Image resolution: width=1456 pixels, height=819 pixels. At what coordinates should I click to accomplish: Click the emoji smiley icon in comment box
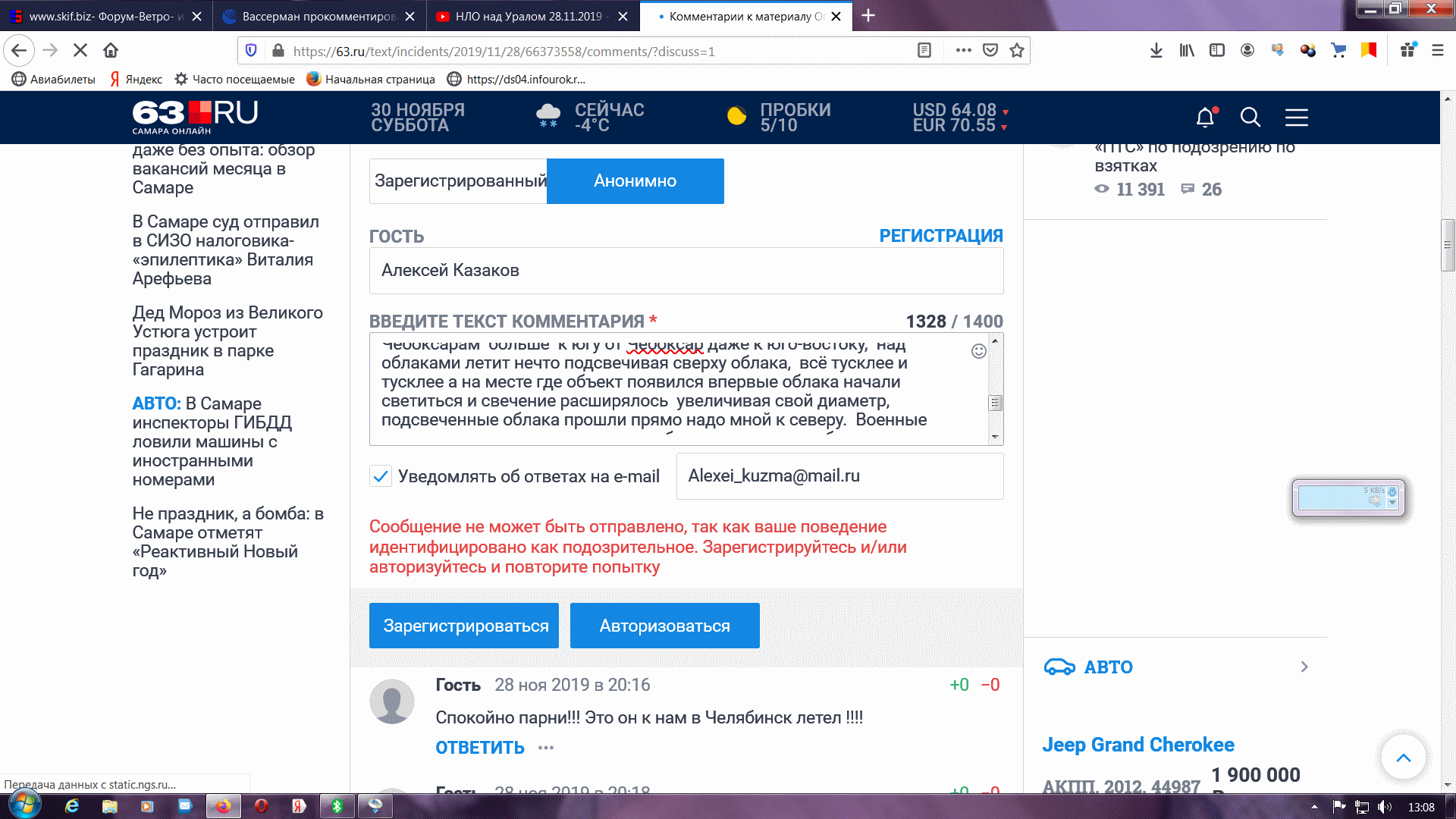tap(978, 351)
